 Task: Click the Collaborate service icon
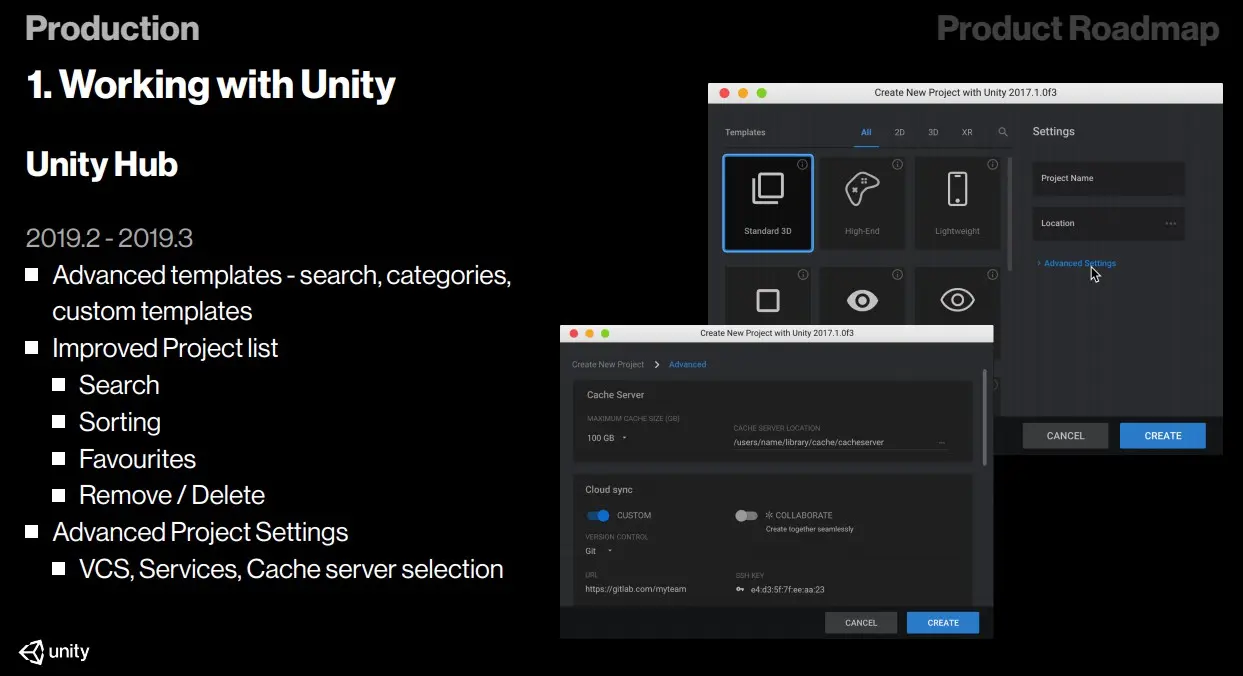click(769, 516)
